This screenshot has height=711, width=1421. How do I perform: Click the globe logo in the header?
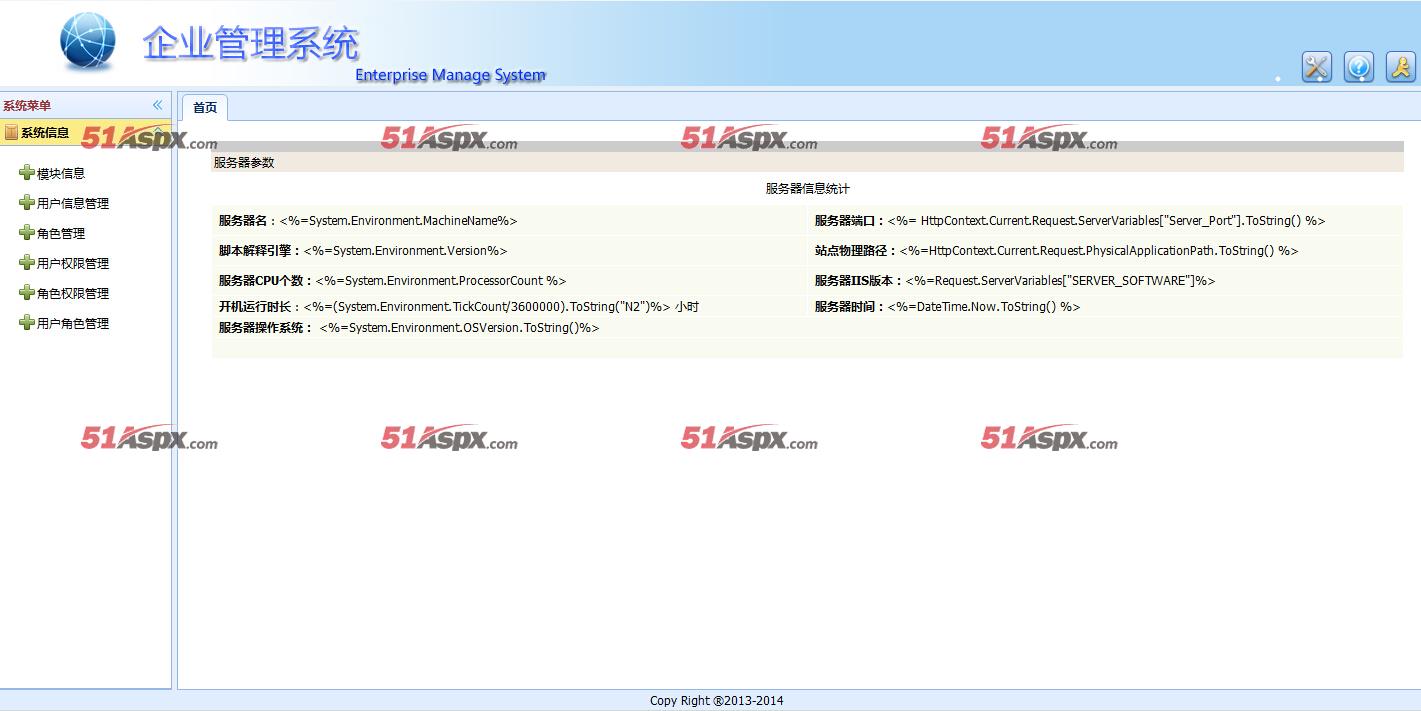pos(88,42)
